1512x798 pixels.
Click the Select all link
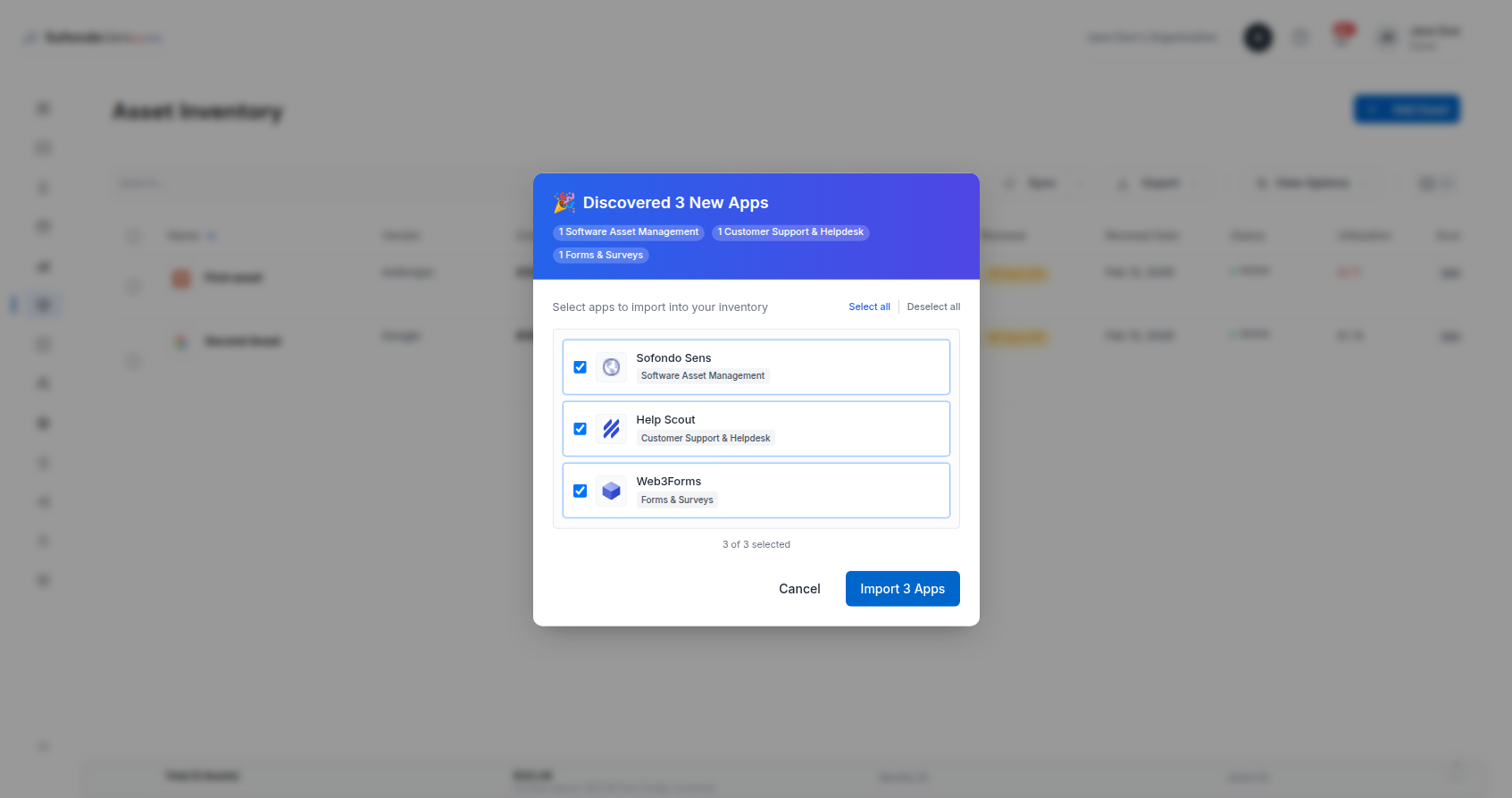869,307
